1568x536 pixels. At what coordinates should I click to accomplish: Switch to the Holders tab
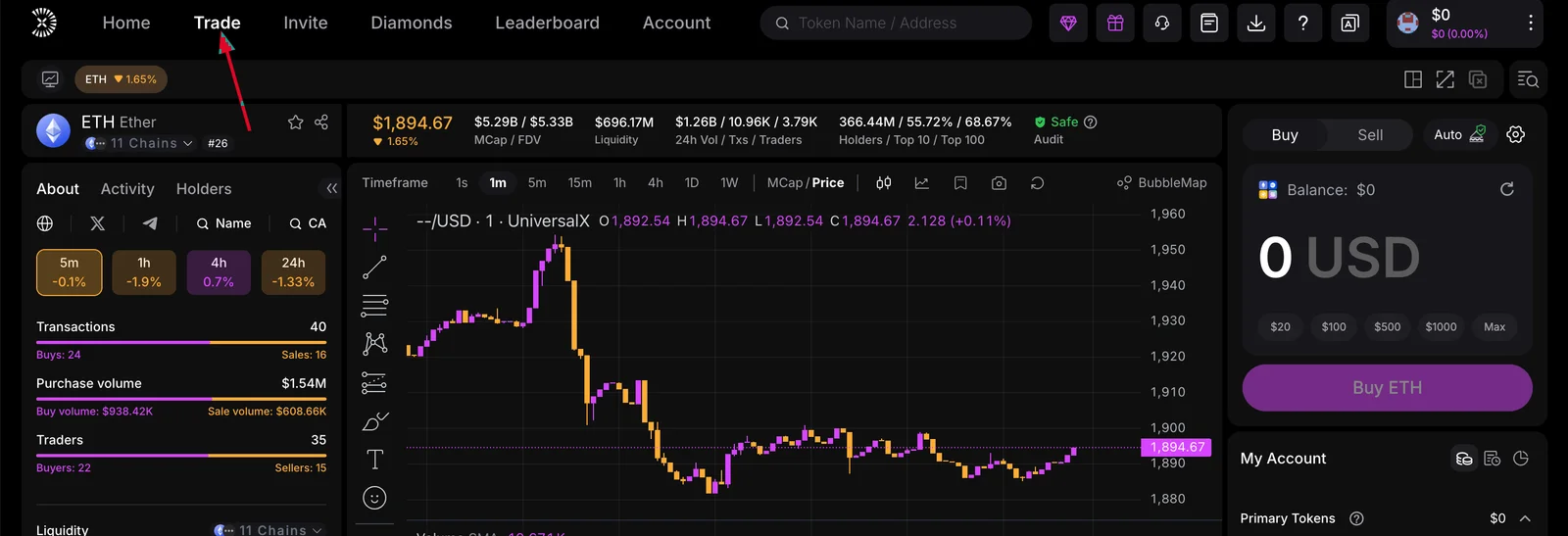204,189
